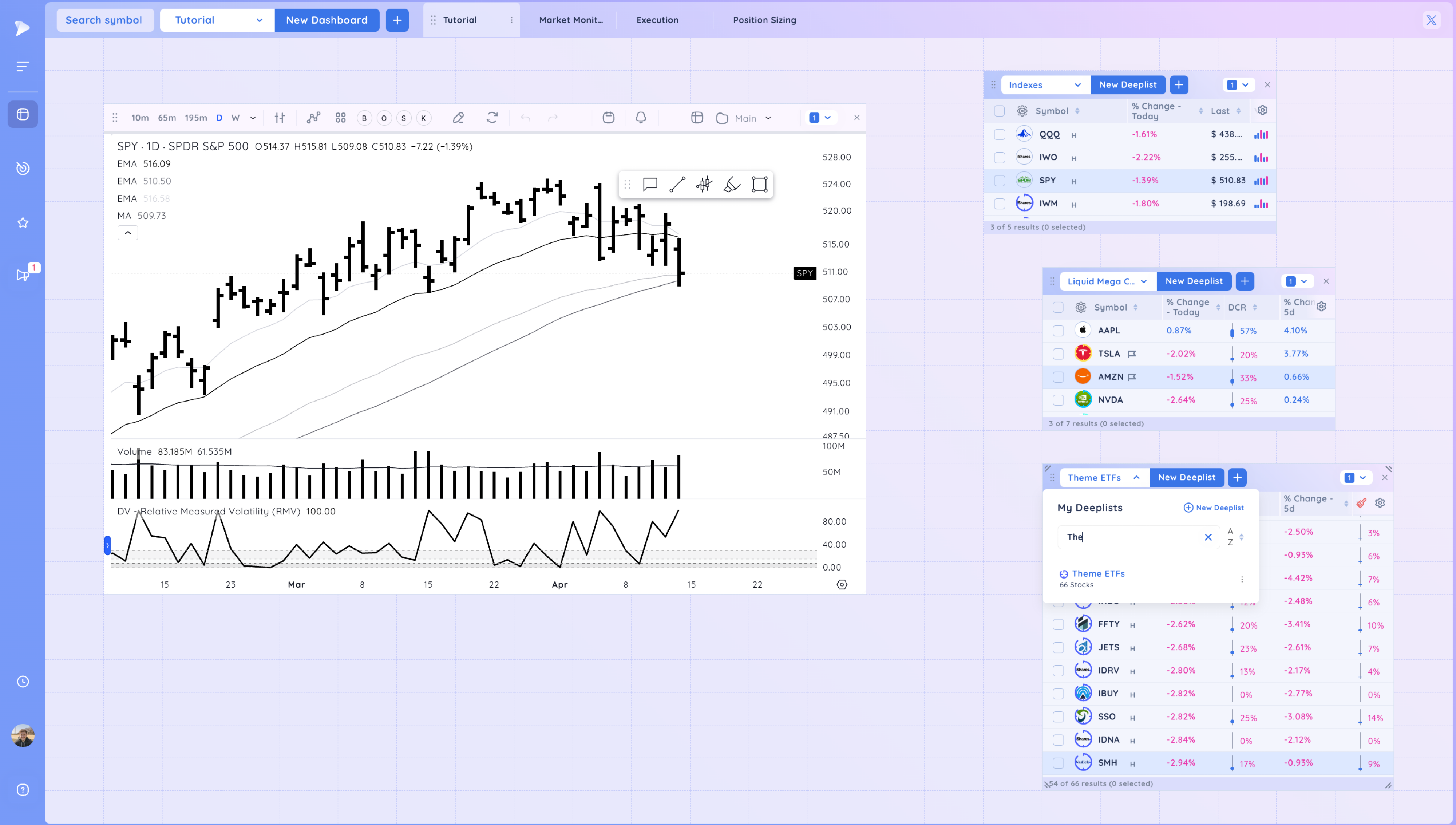Select the 65m timeframe
Image resolution: width=1456 pixels, height=825 pixels.
pos(166,118)
